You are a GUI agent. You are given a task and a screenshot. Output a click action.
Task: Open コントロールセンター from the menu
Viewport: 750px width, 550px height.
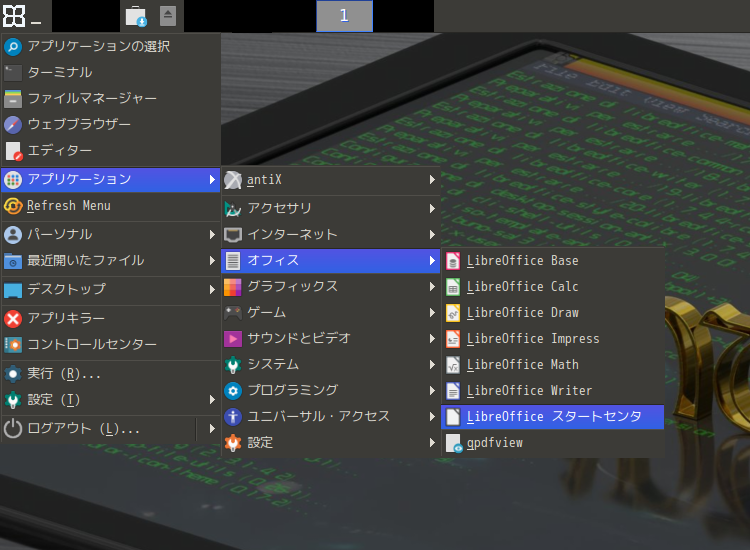(x=111, y=344)
